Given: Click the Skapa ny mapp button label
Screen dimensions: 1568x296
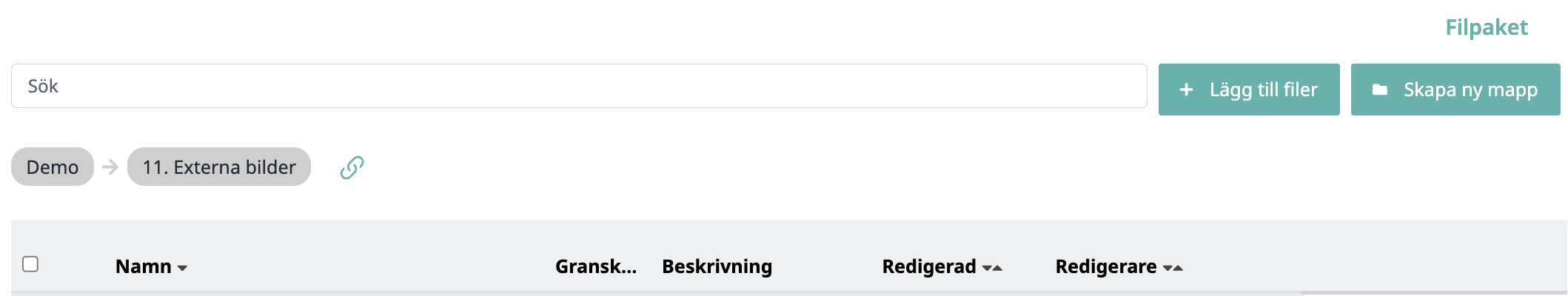Looking at the screenshot, I should tap(1471, 90).
